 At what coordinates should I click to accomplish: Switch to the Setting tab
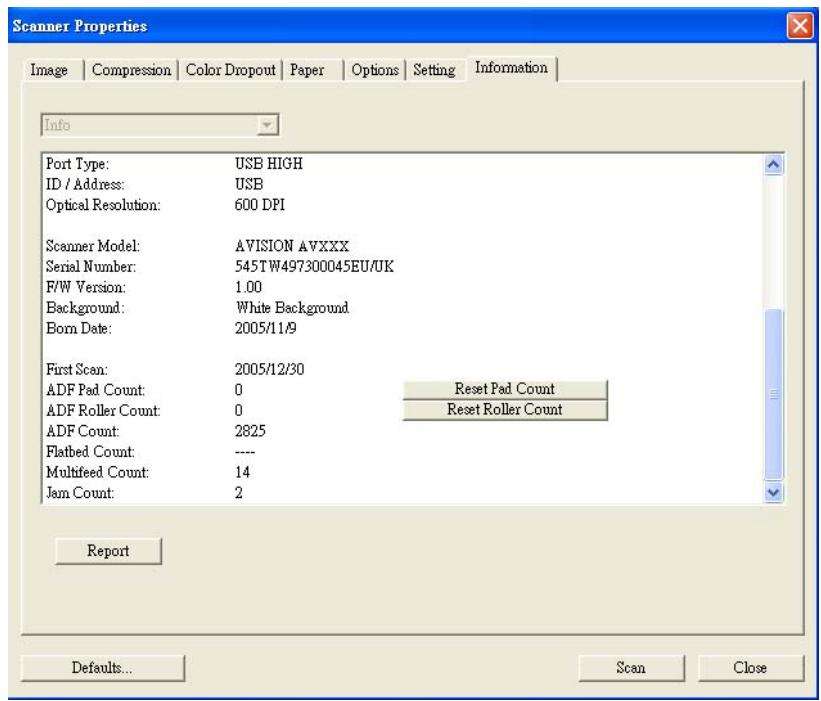click(435, 70)
